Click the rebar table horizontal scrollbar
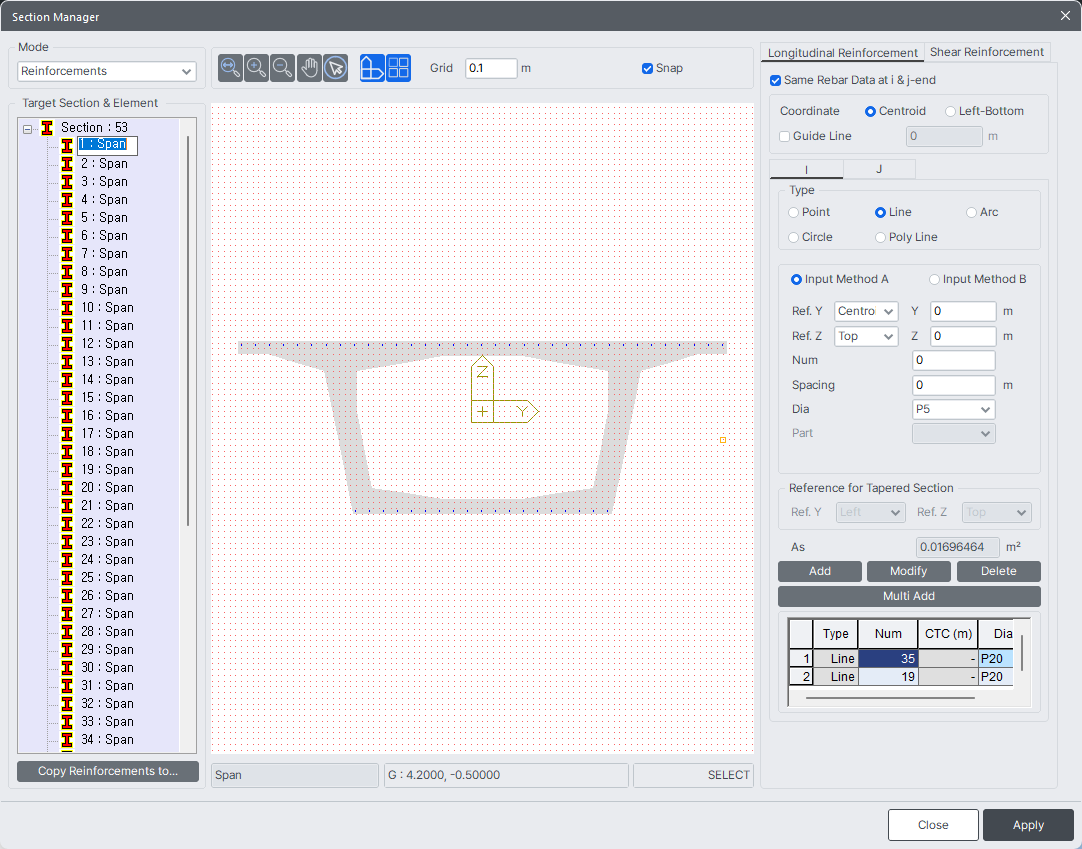Image resolution: width=1082 pixels, height=849 pixels. [890, 698]
